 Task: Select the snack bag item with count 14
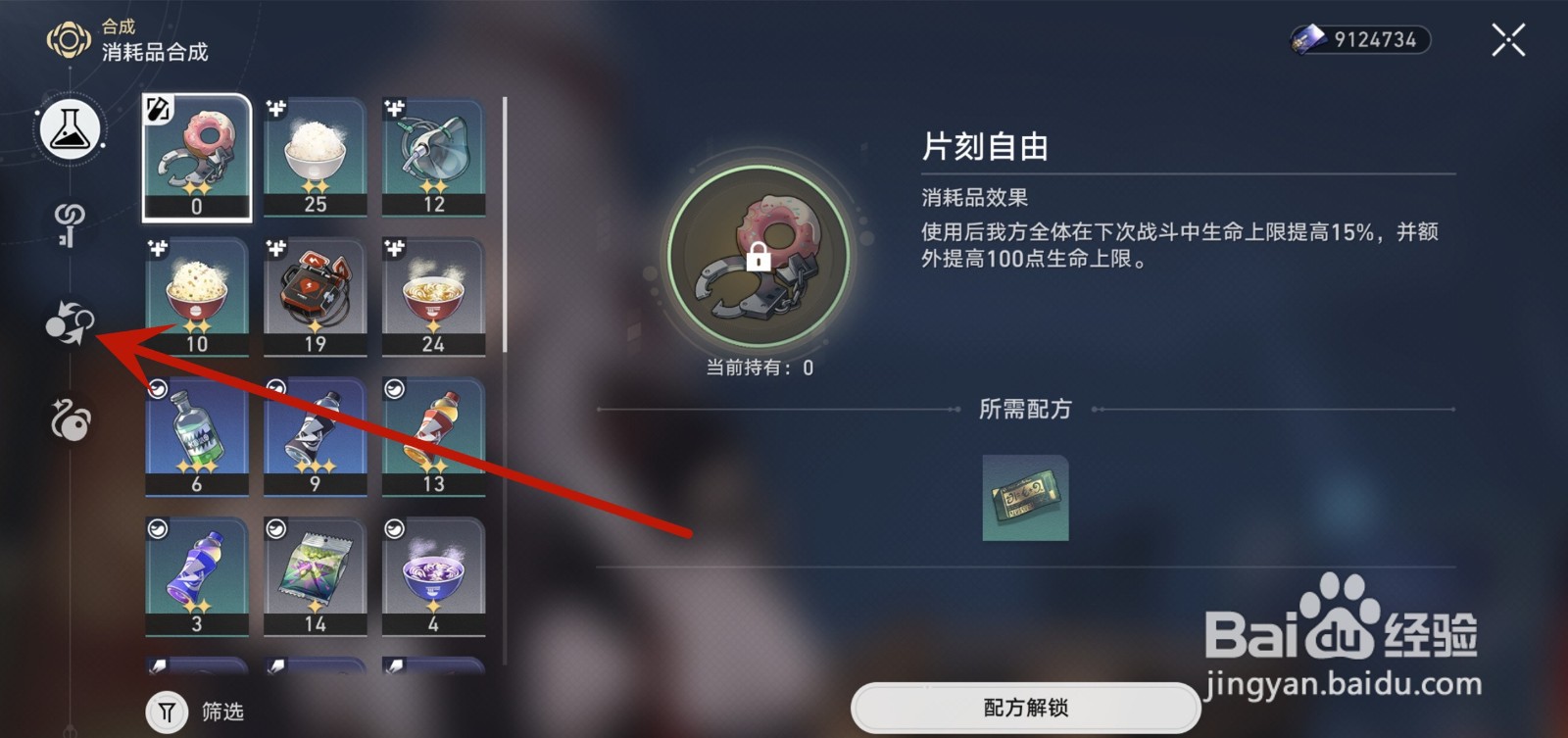315,577
